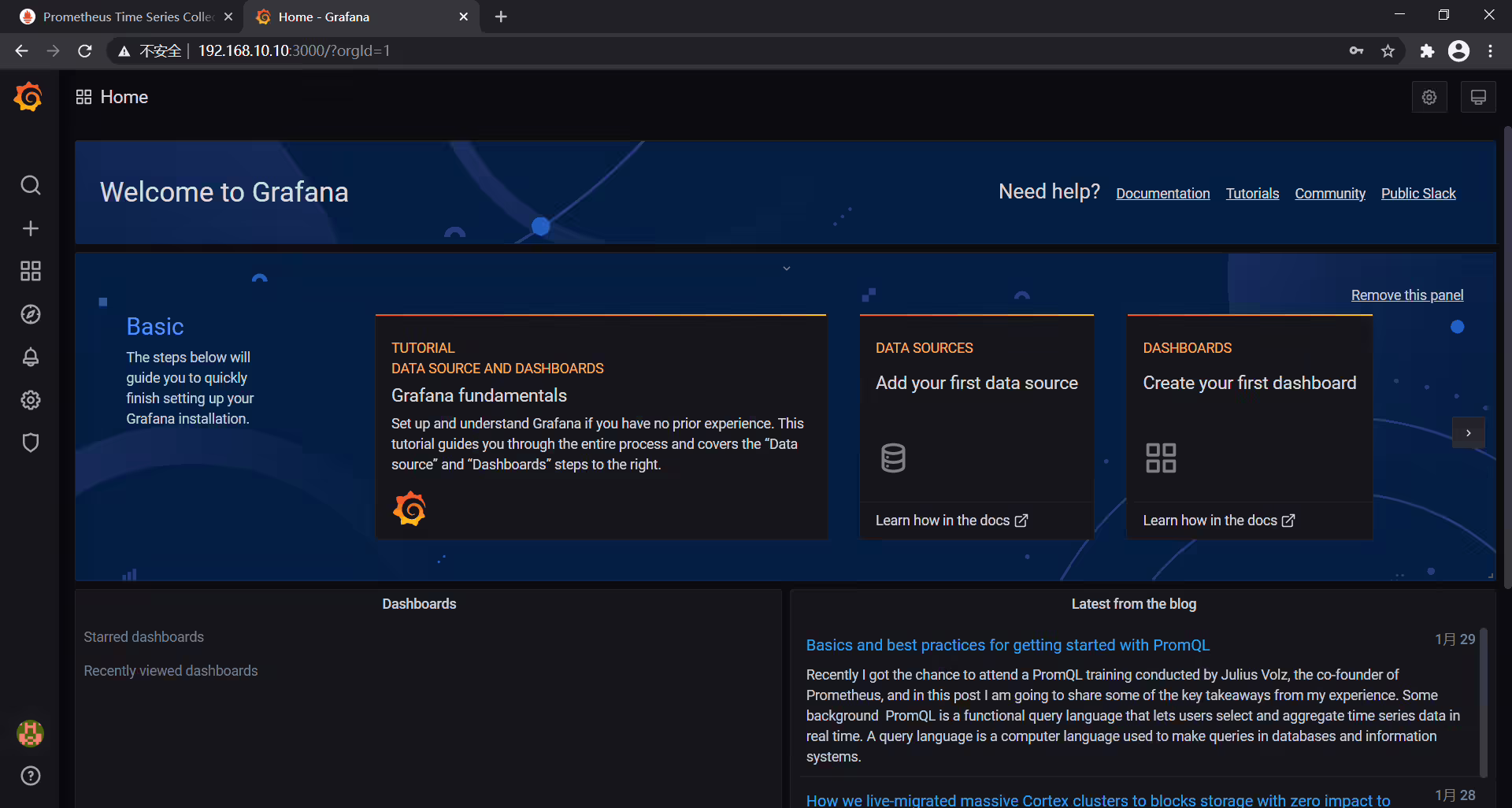Open the Explore compass icon
1512x808 pixels.
(x=31, y=314)
